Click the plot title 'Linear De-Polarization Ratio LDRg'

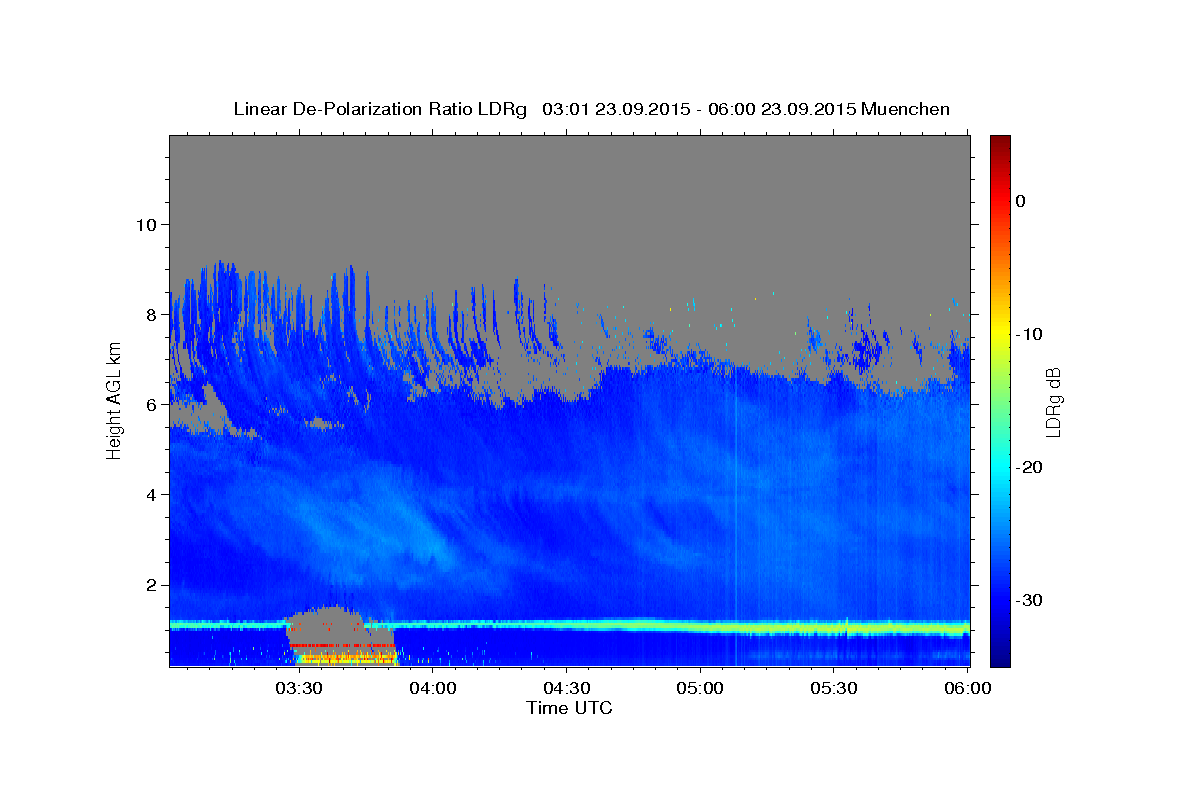pyautogui.click(x=380, y=109)
